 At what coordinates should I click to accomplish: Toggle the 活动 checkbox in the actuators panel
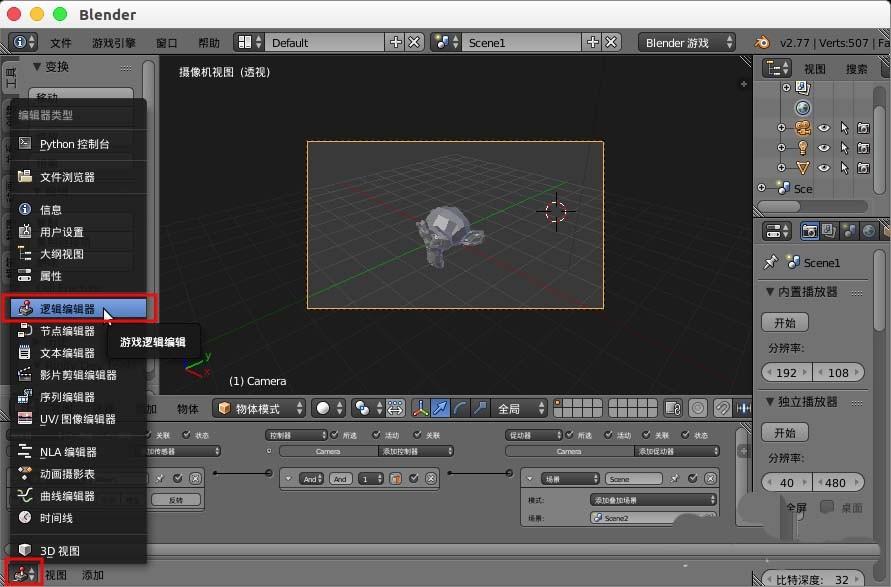pyautogui.click(x=608, y=435)
